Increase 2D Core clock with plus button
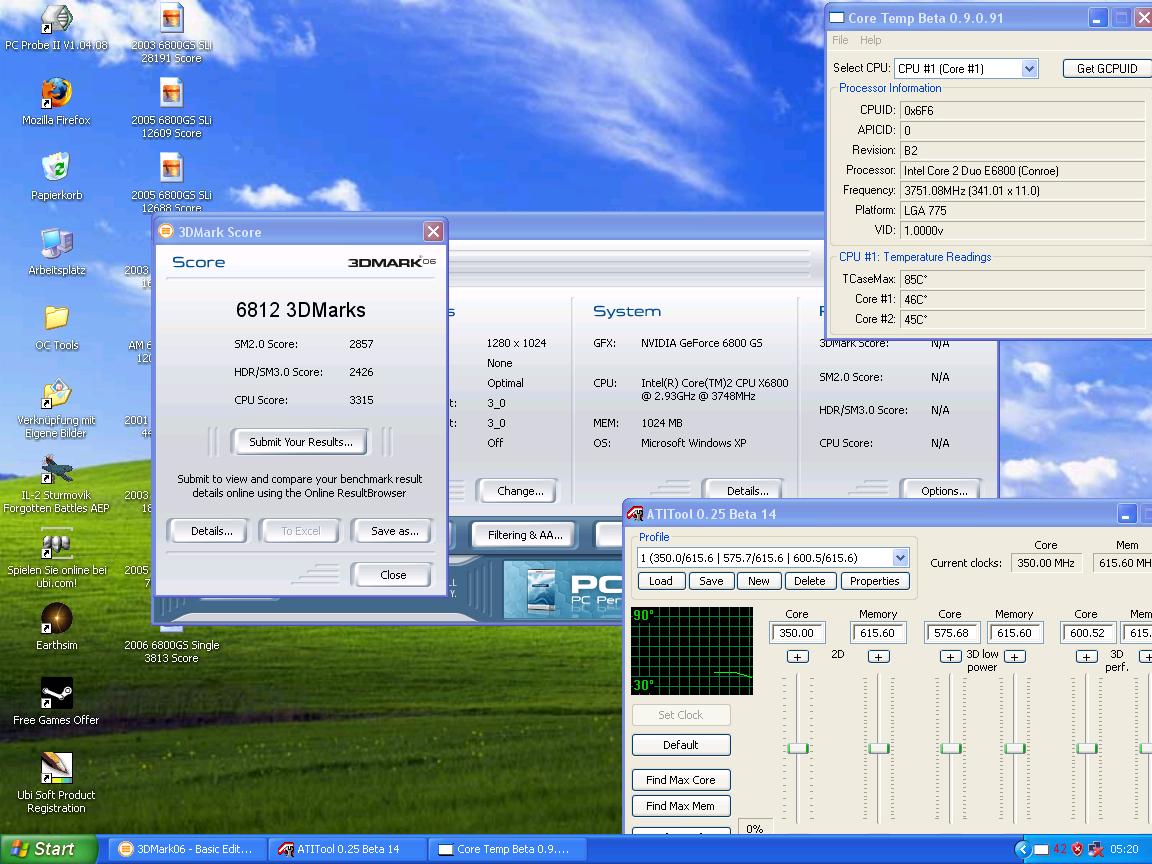Image resolution: width=1152 pixels, height=864 pixels. (x=797, y=657)
